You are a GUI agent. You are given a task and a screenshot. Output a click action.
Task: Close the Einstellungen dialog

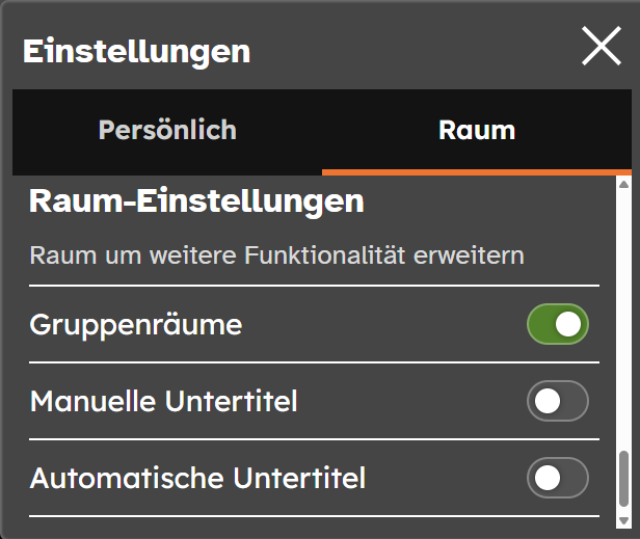(601, 47)
